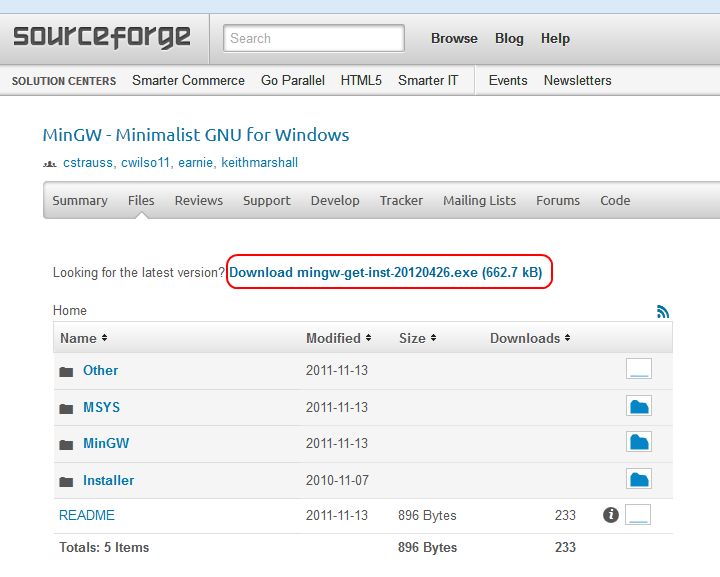Click the dark folder icon beside MinGW
This screenshot has height=577, width=720.
pyautogui.click(x=66, y=444)
